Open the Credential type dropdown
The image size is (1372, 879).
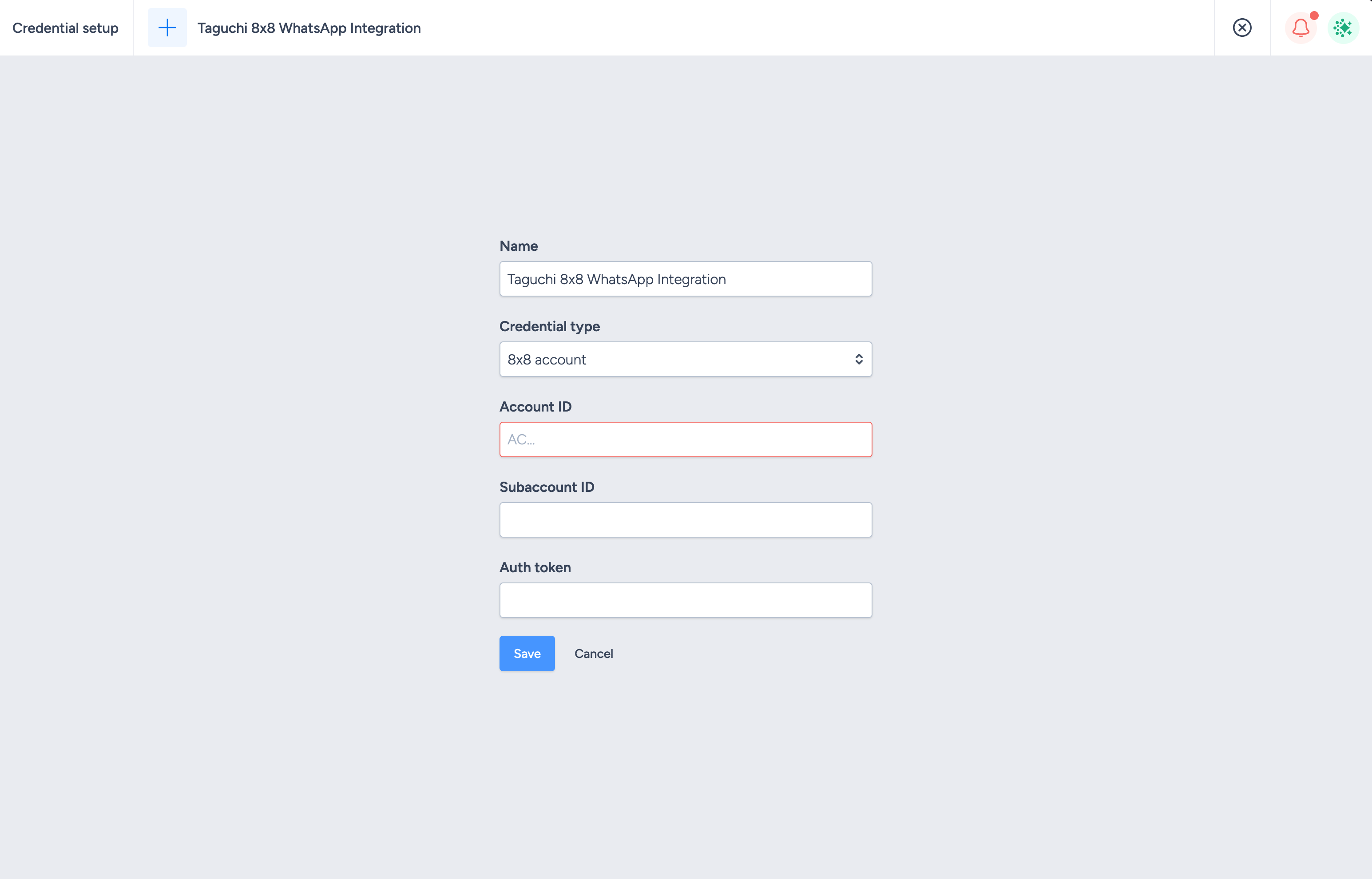(x=686, y=359)
